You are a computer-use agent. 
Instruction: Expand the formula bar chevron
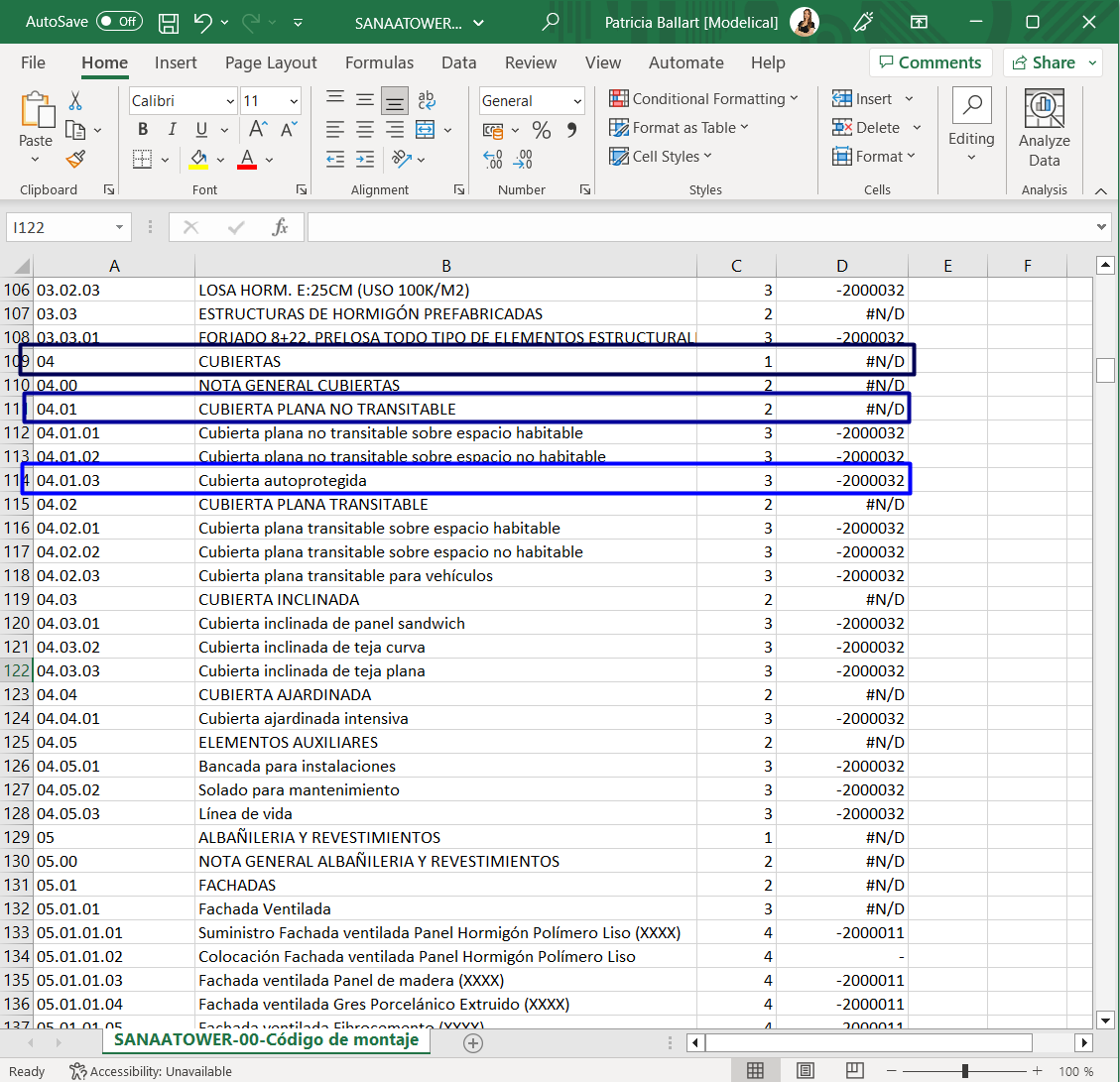[1101, 227]
